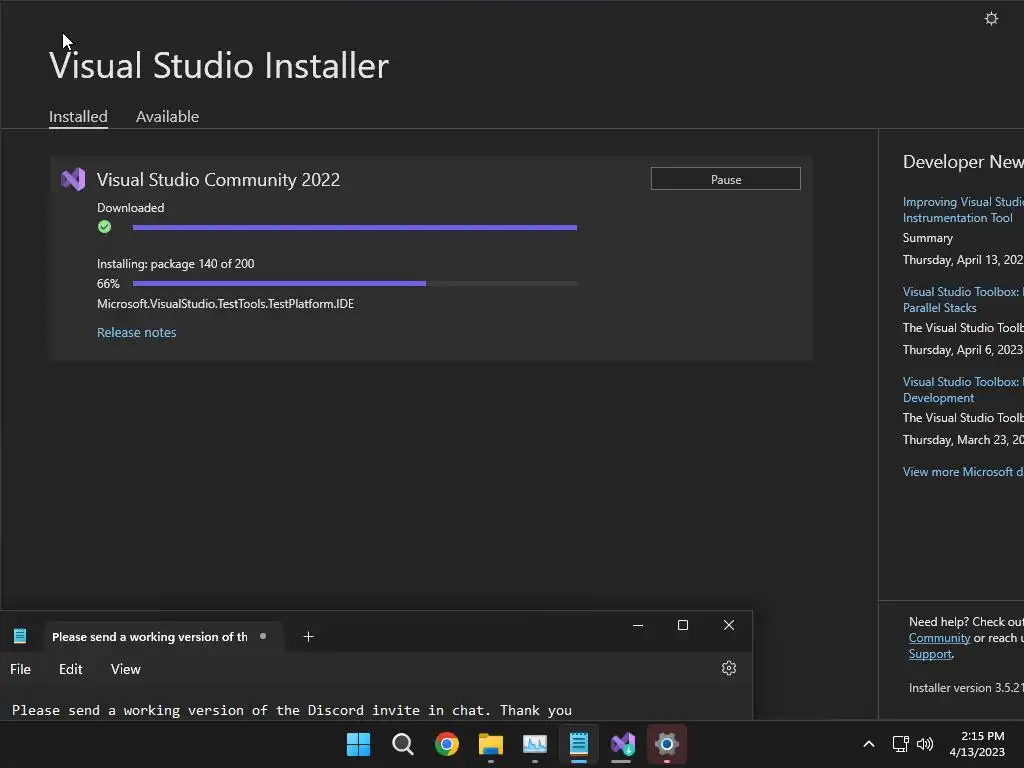This screenshot has width=1024, height=768.
Task: Click the green Downloaded checkmark icon
Action: 104,227
